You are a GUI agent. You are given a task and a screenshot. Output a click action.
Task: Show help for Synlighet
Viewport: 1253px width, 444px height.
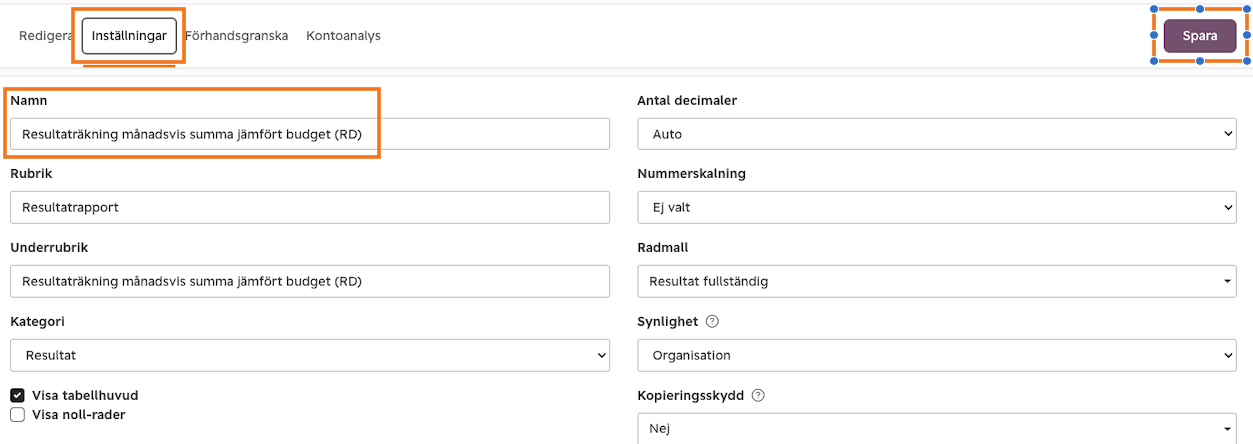click(713, 321)
